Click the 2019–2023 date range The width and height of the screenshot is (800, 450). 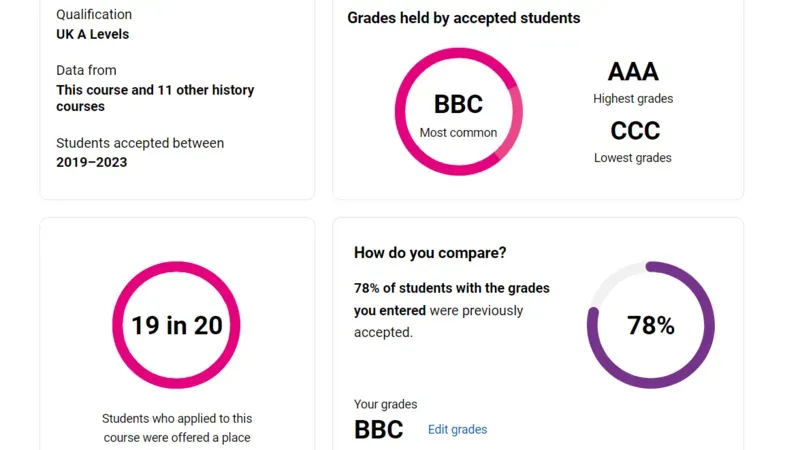point(91,162)
